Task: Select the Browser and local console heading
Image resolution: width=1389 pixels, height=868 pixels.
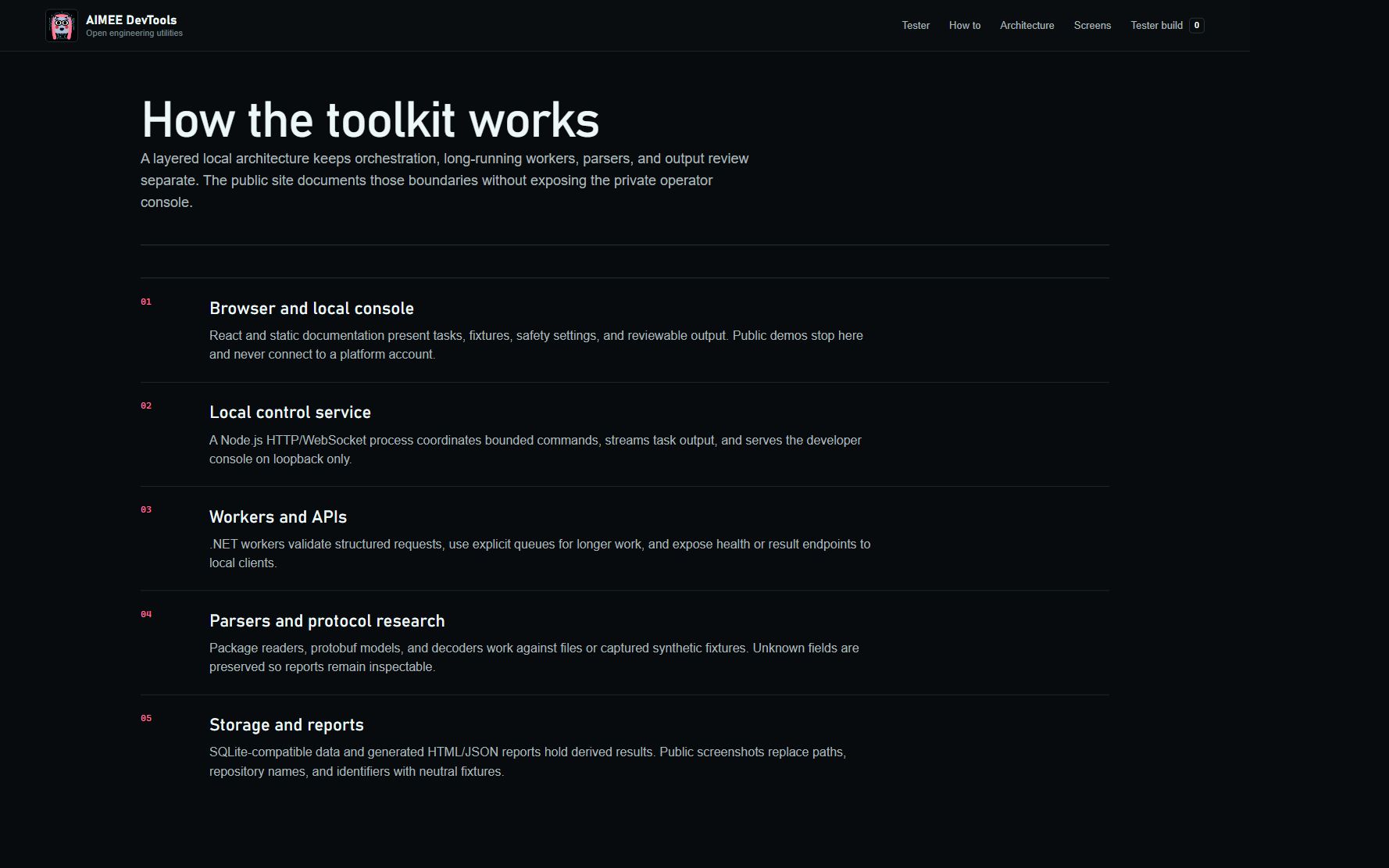Action: pos(312,309)
